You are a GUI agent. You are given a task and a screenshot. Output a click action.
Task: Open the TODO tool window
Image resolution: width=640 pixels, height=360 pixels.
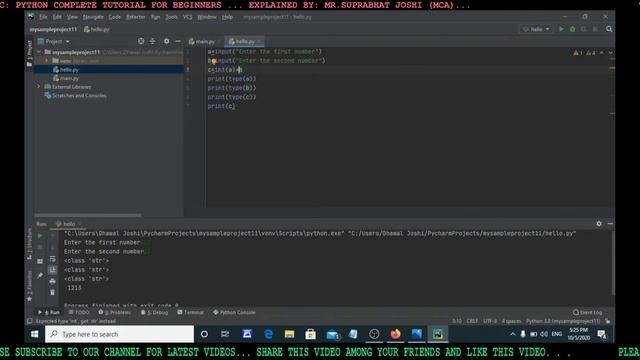click(x=79, y=312)
